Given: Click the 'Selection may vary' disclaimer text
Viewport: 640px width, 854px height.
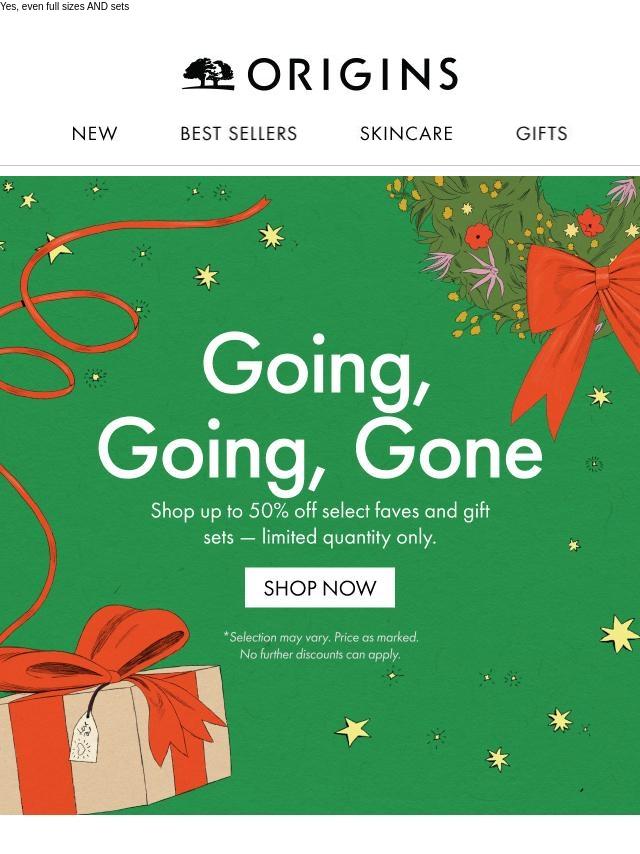Looking at the screenshot, I should coord(320,645).
